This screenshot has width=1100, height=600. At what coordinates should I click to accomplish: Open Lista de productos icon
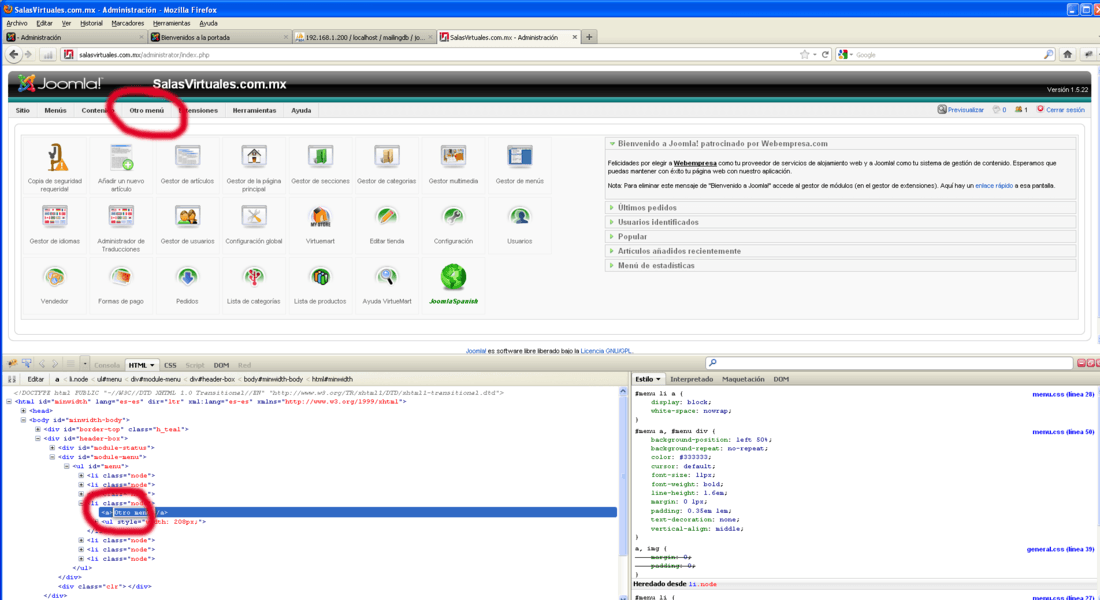(320, 276)
